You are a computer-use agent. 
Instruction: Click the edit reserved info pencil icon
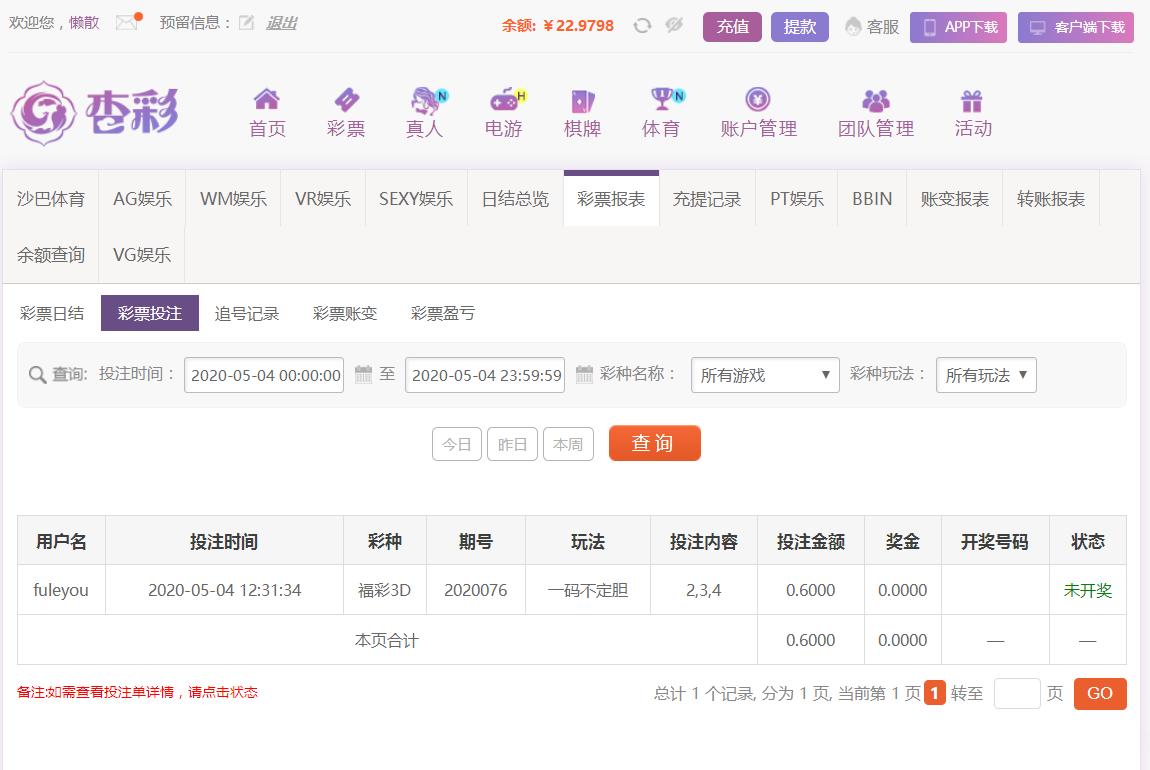tap(246, 23)
